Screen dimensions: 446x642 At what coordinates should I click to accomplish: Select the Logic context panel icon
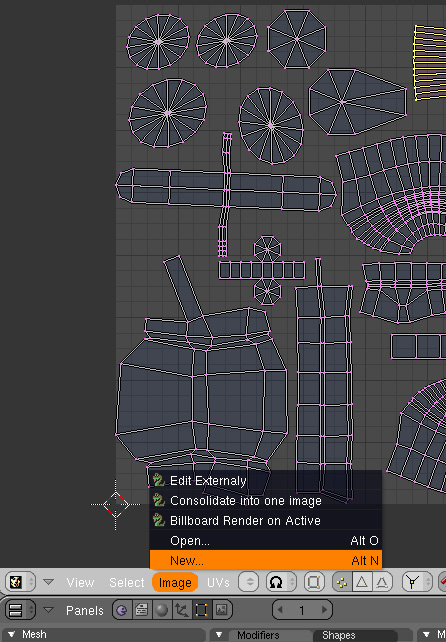point(122,610)
